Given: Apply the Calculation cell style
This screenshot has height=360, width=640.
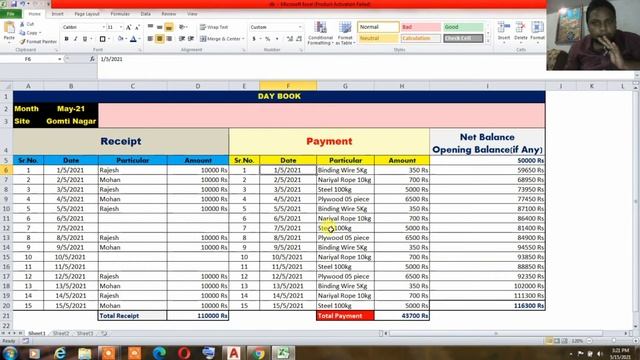Looking at the screenshot, I should coord(421,38).
